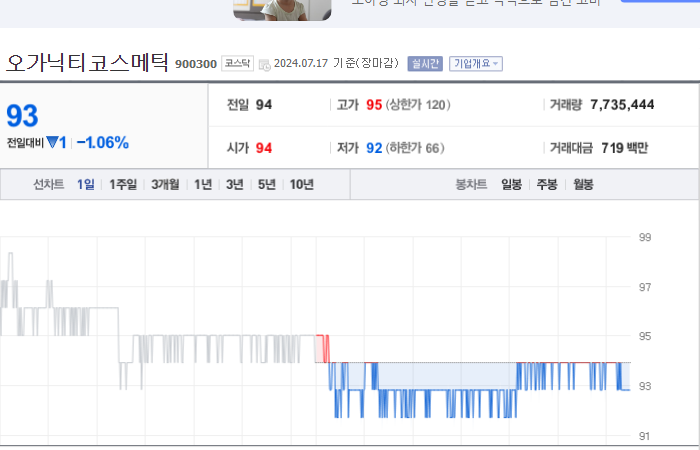Click the ad thumbnail image at top

(x=282, y=10)
